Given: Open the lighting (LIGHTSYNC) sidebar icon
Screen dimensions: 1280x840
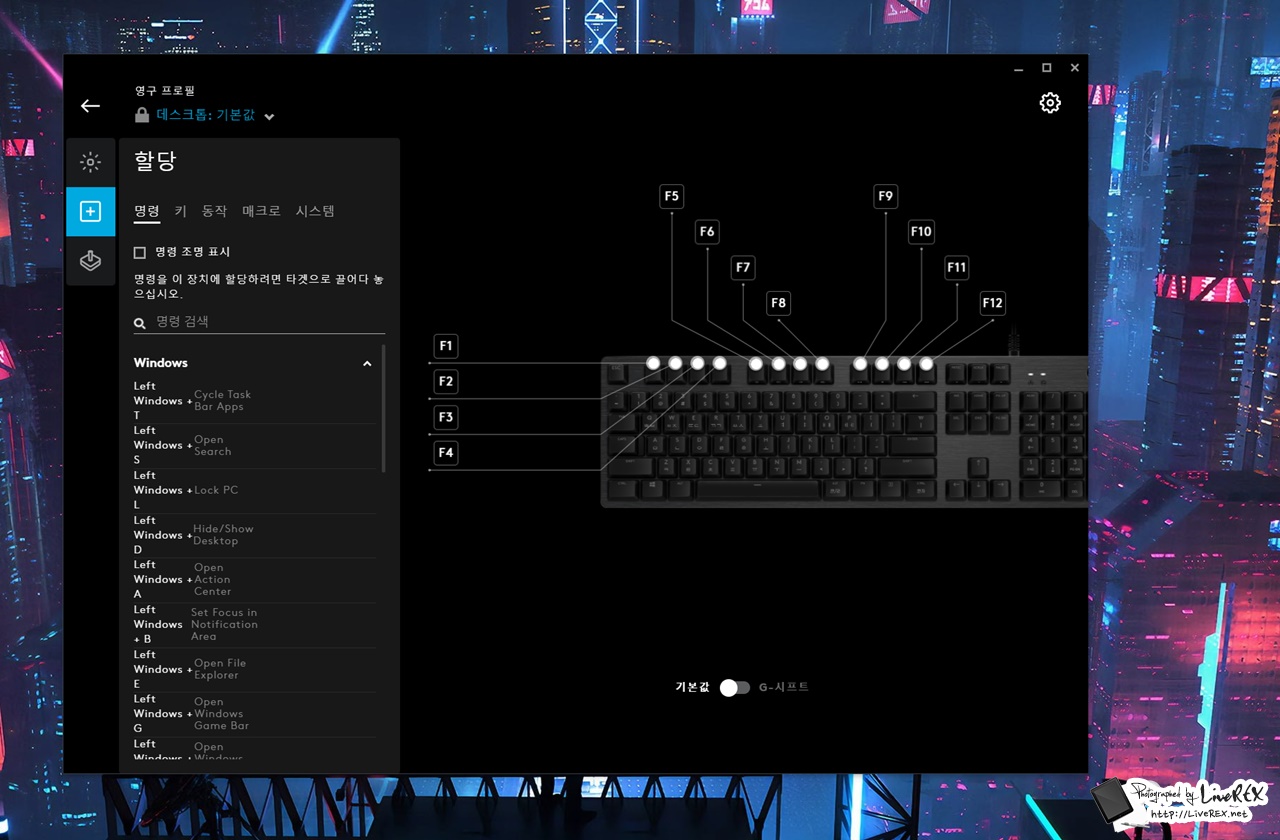Looking at the screenshot, I should coord(90,162).
